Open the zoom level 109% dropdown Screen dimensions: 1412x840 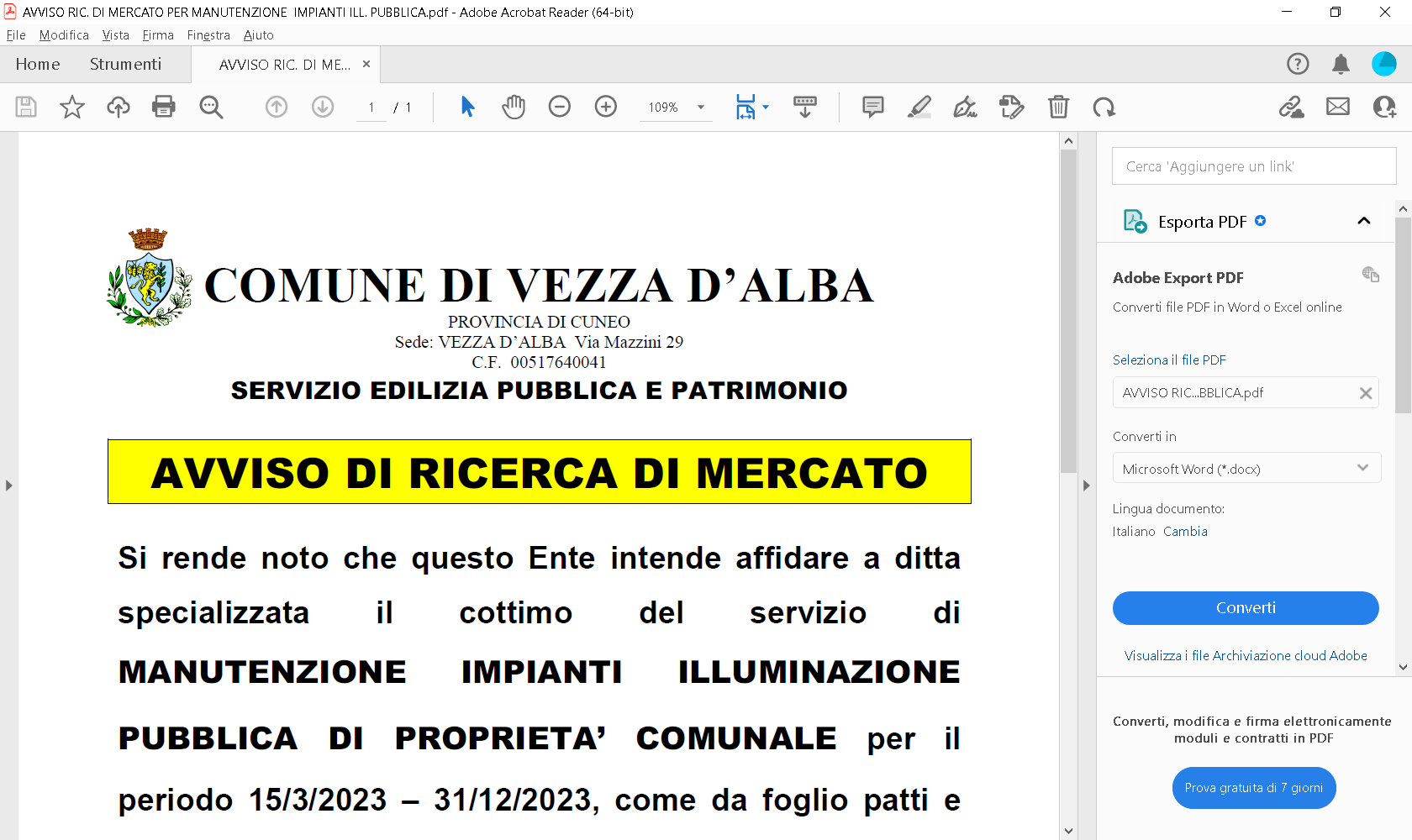click(x=700, y=108)
